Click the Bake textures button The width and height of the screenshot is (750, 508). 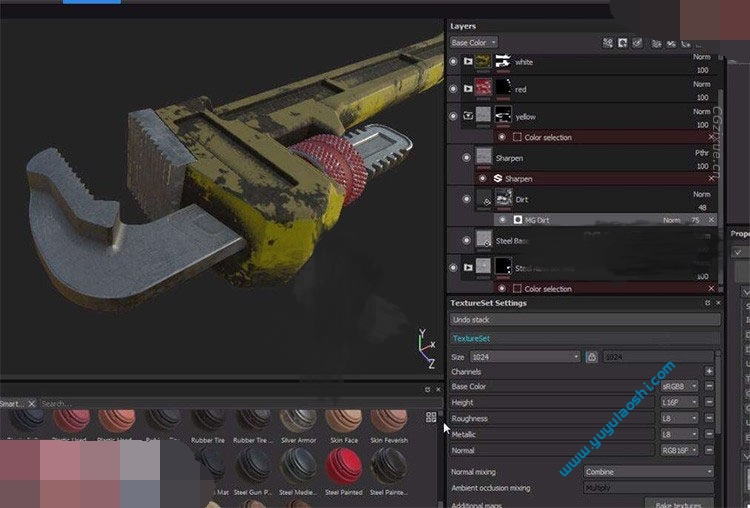pos(678,504)
